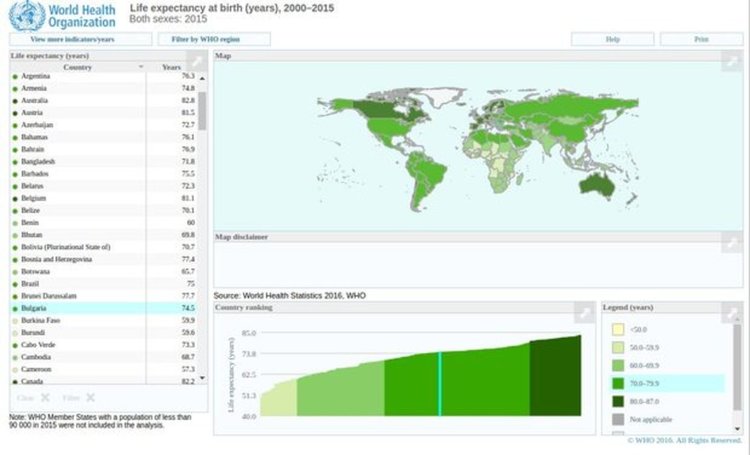Click country list scrollbar down arrow
750x455 pixels.
tap(202, 378)
